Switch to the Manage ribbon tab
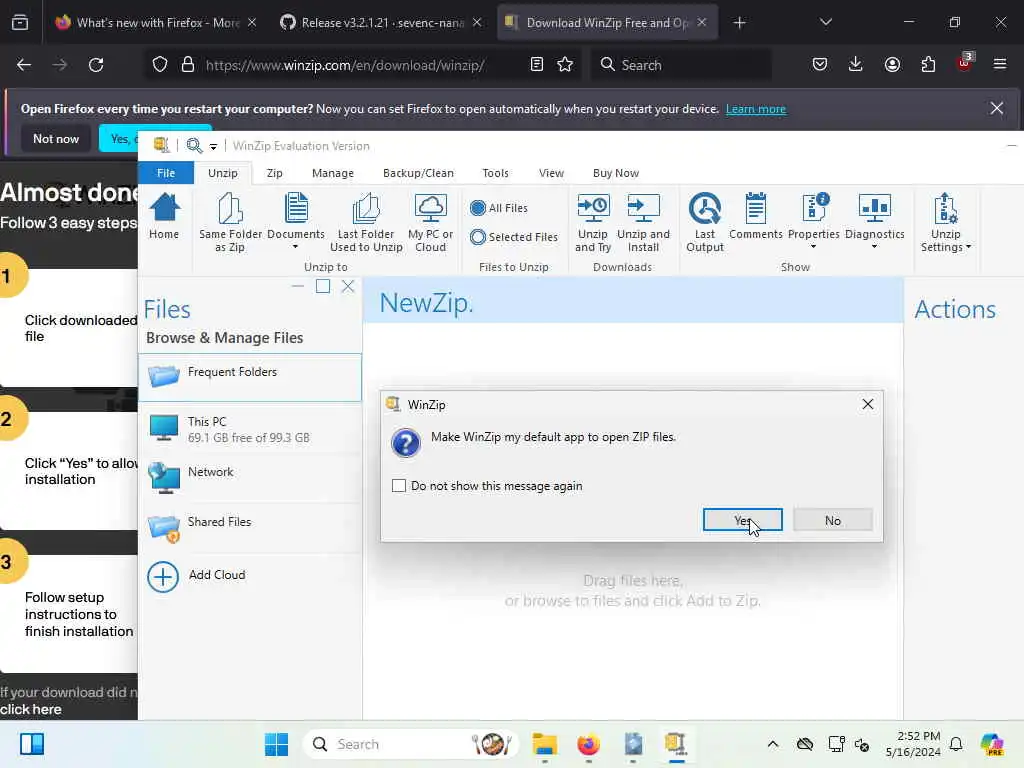Screen dimensions: 1024x768 pyautogui.click(x=332, y=173)
